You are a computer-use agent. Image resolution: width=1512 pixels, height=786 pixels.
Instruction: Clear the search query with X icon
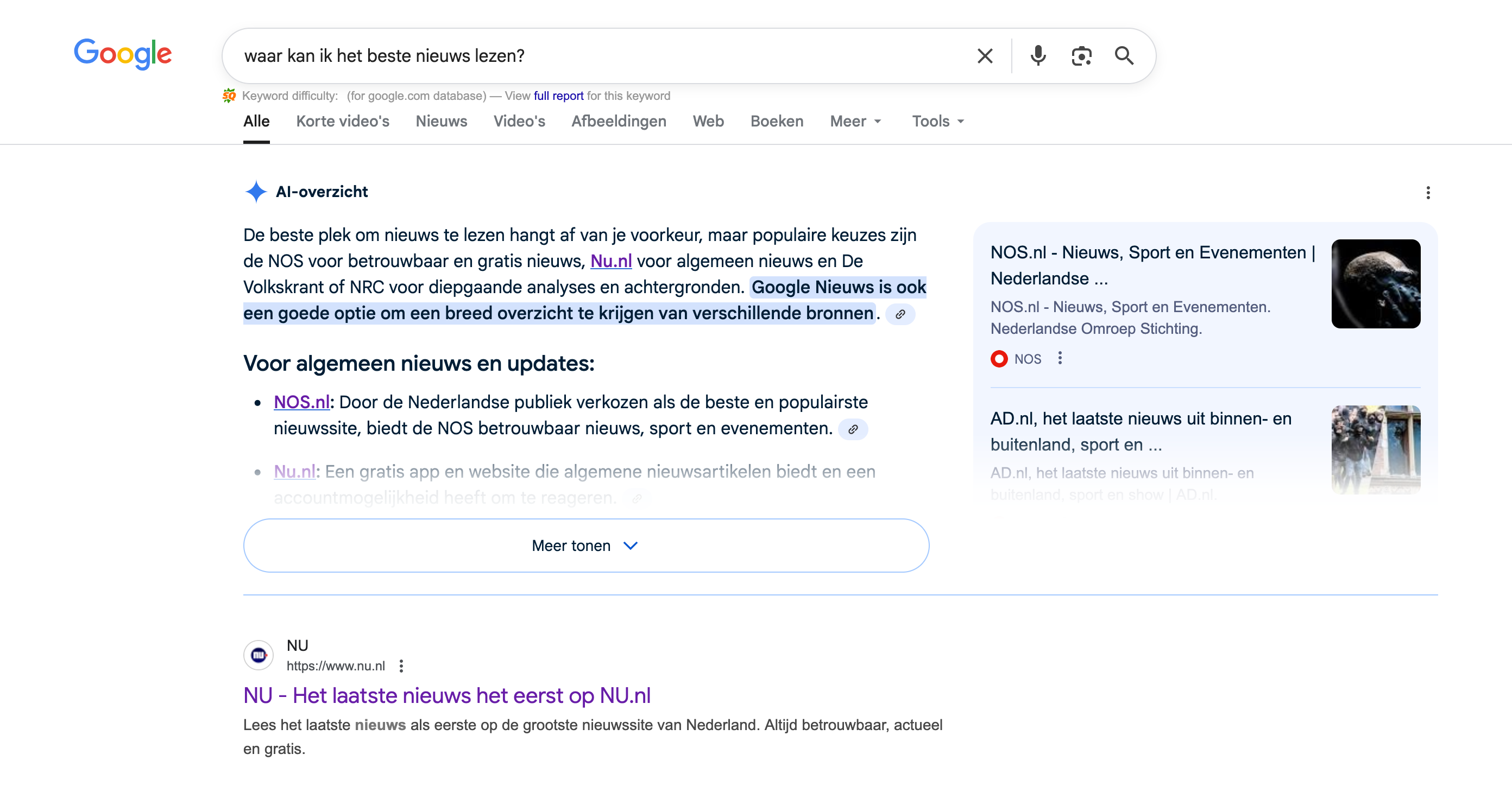coord(984,56)
